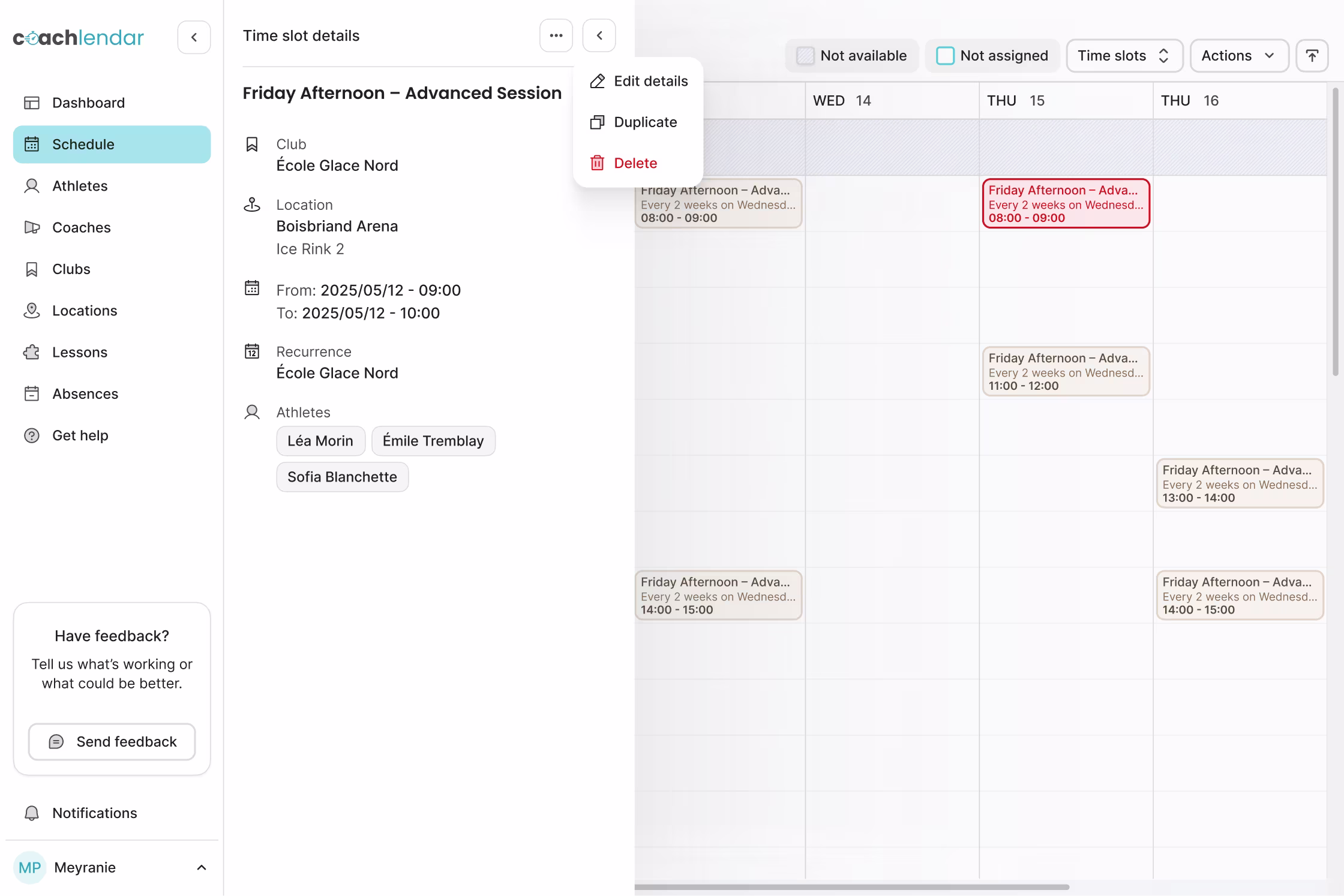Click the horizontal scrollbar under the calendar

pyautogui.click(x=852, y=886)
